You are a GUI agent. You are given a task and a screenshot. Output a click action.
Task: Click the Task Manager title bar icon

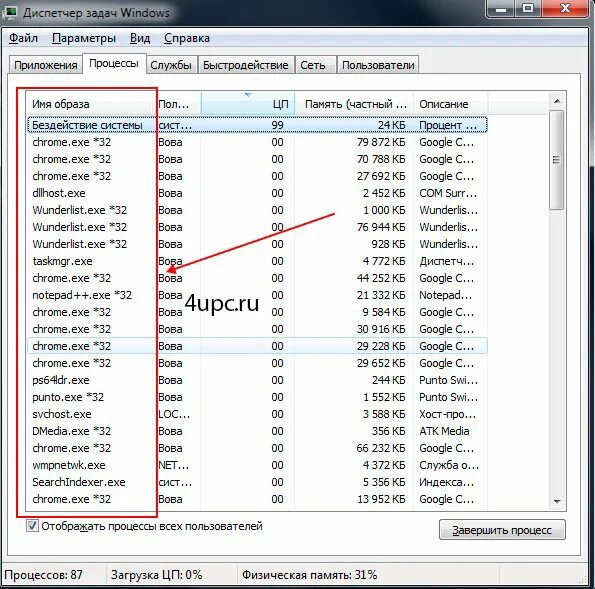(10, 13)
